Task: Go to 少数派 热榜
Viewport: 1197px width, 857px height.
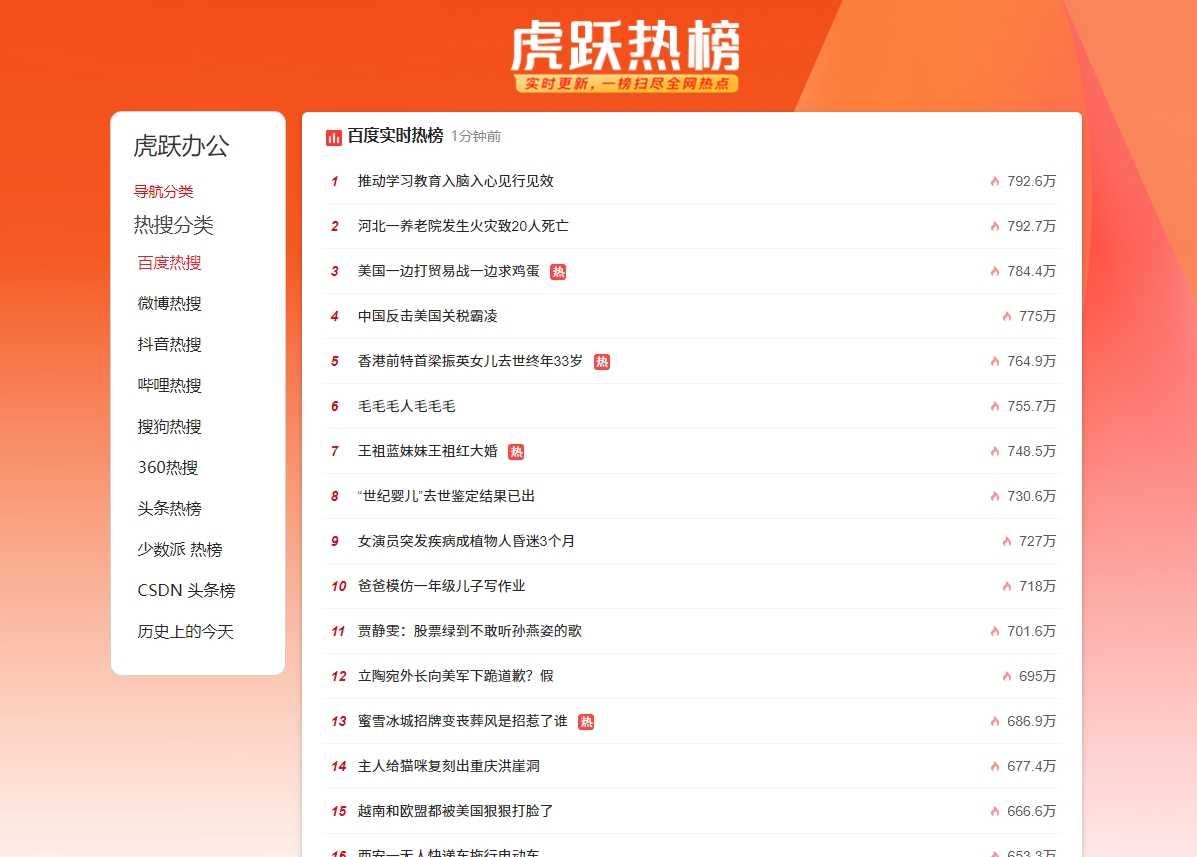Action: [x=180, y=550]
